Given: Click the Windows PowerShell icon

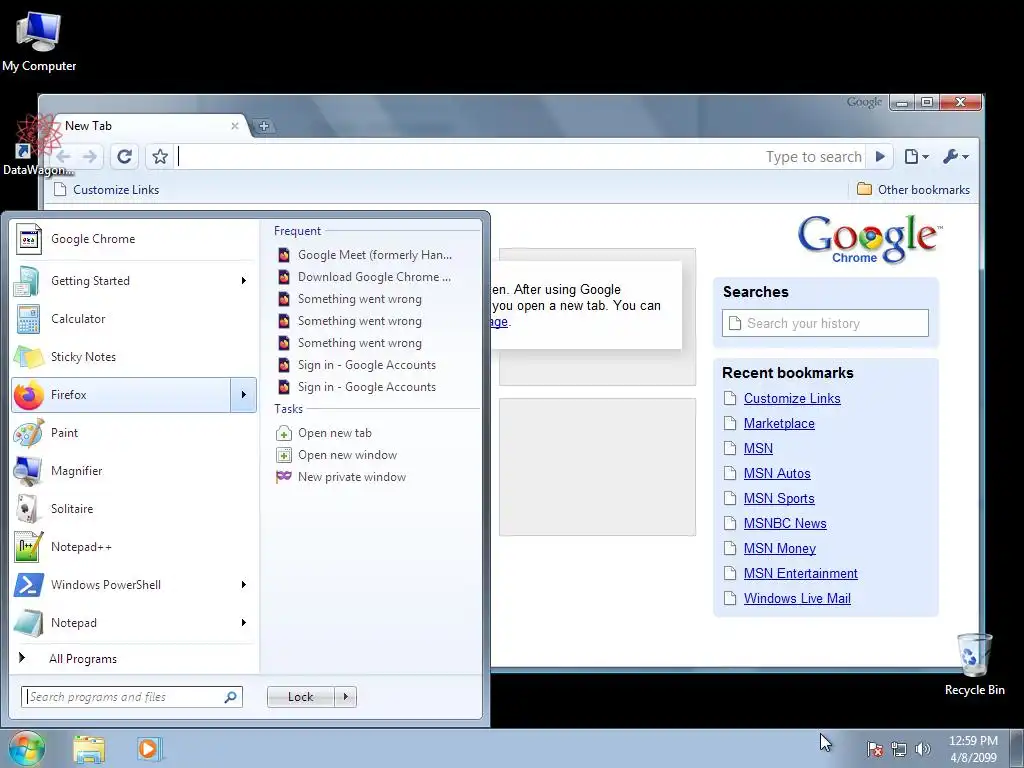Looking at the screenshot, I should (x=29, y=584).
